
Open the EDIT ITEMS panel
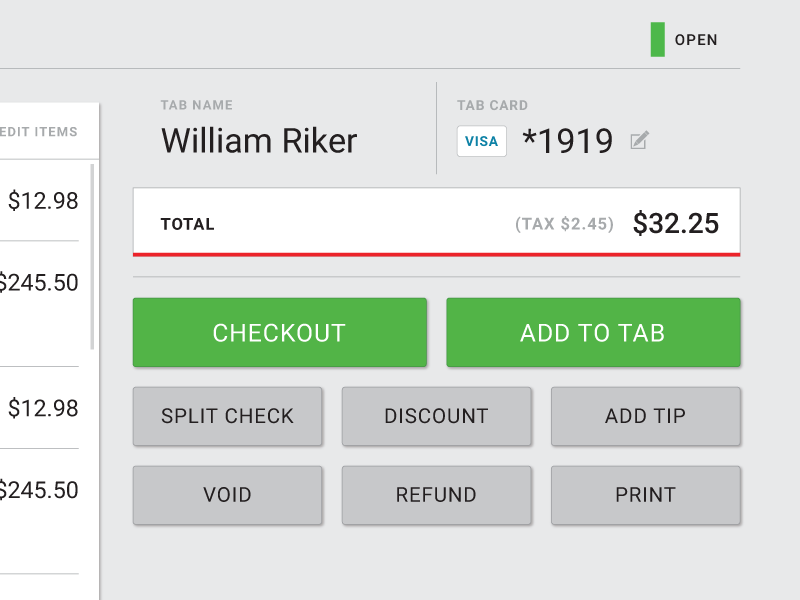[42, 131]
